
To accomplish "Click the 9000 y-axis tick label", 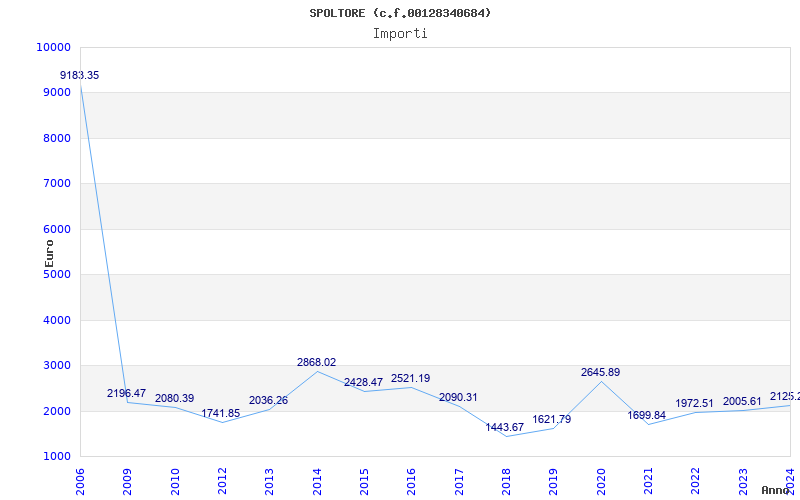I will coord(56,93).
